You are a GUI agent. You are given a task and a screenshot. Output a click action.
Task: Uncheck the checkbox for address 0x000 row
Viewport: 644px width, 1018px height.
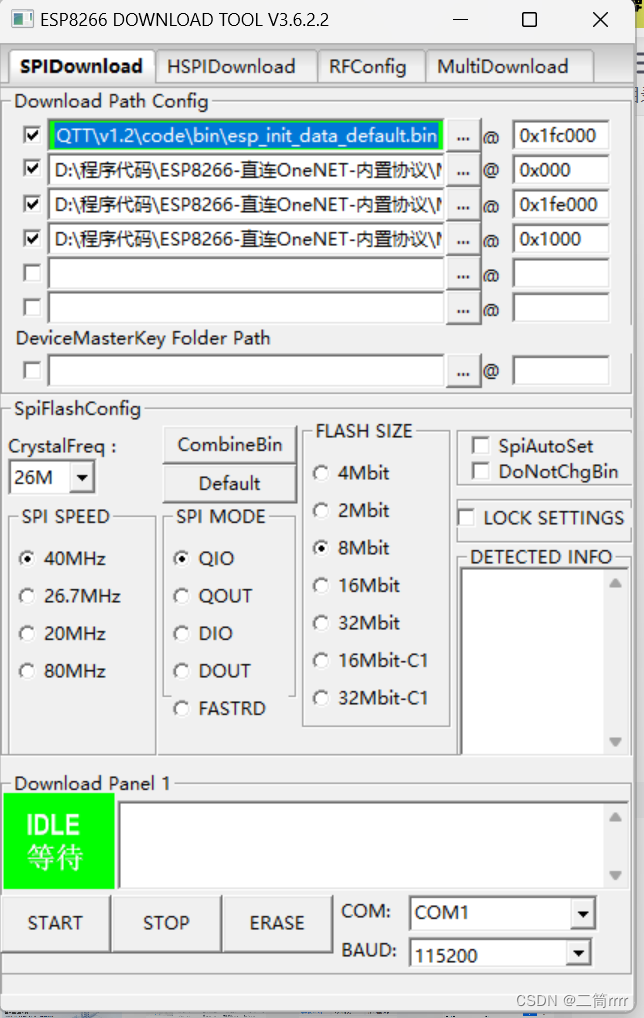pos(32,169)
